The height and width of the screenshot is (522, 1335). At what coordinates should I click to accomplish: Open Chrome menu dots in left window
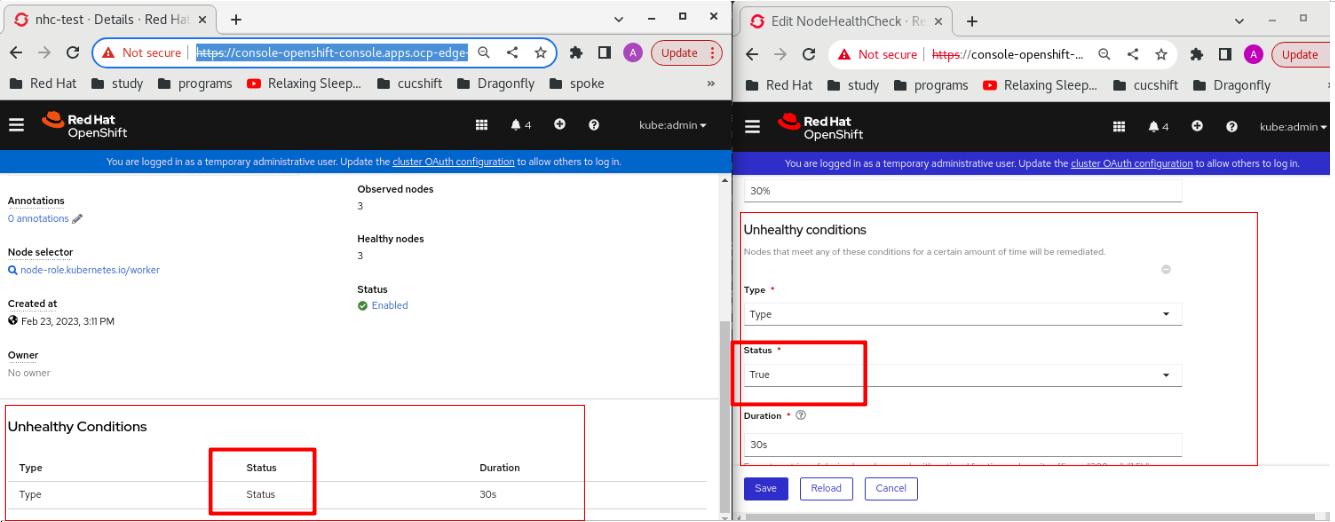click(x=713, y=53)
